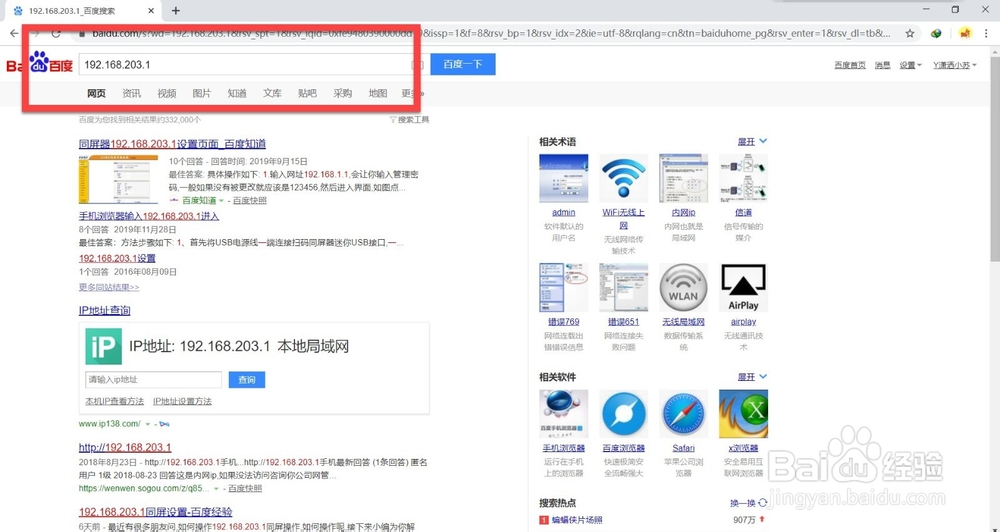This screenshot has height=532, width=1000.
Task: Switch to the 网页 tab
Action: [96, 93]
